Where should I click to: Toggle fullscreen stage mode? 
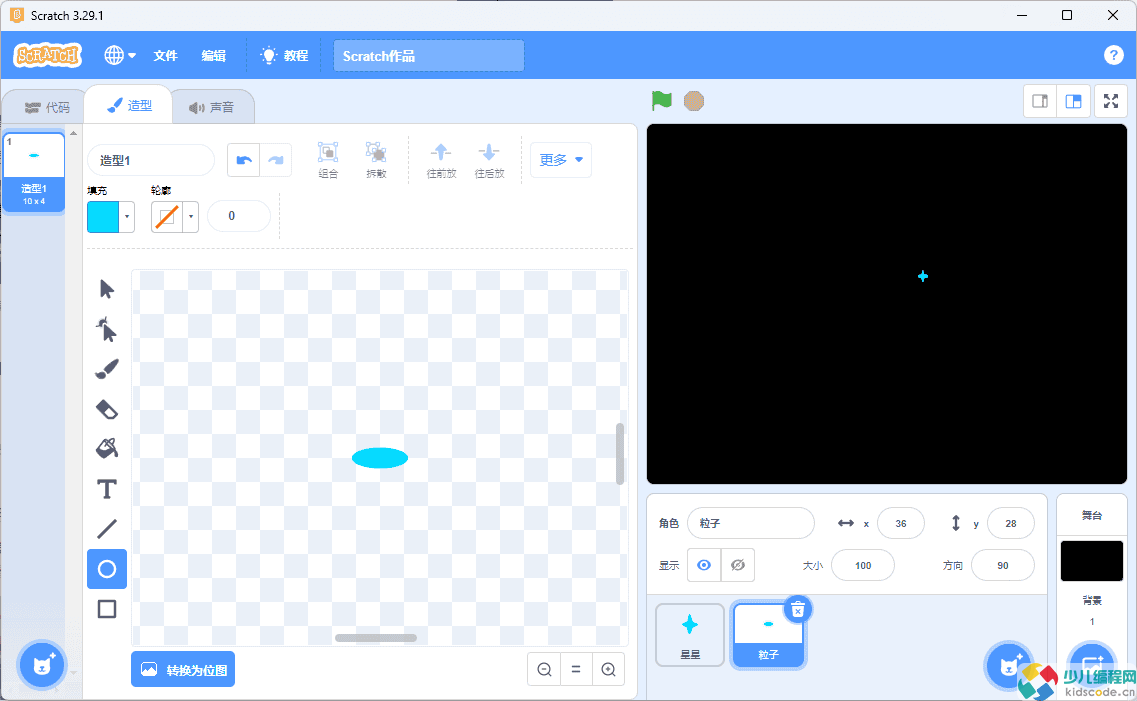click(1110, 101)
